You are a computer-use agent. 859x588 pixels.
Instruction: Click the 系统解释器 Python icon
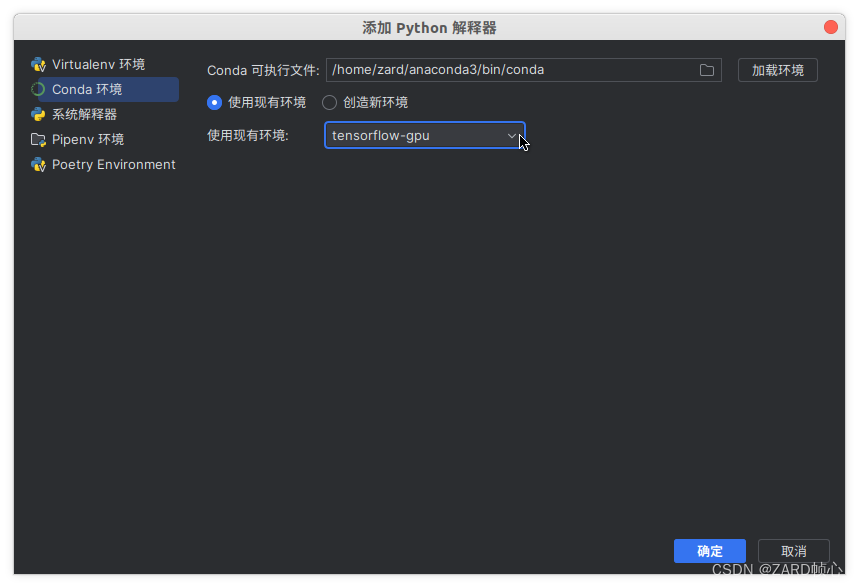pos(38,115)
